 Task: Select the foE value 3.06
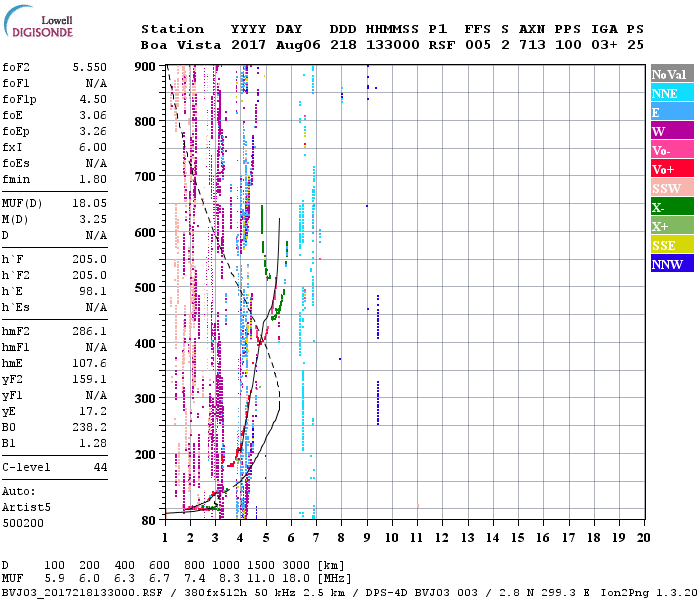click(x=93, y=115)
